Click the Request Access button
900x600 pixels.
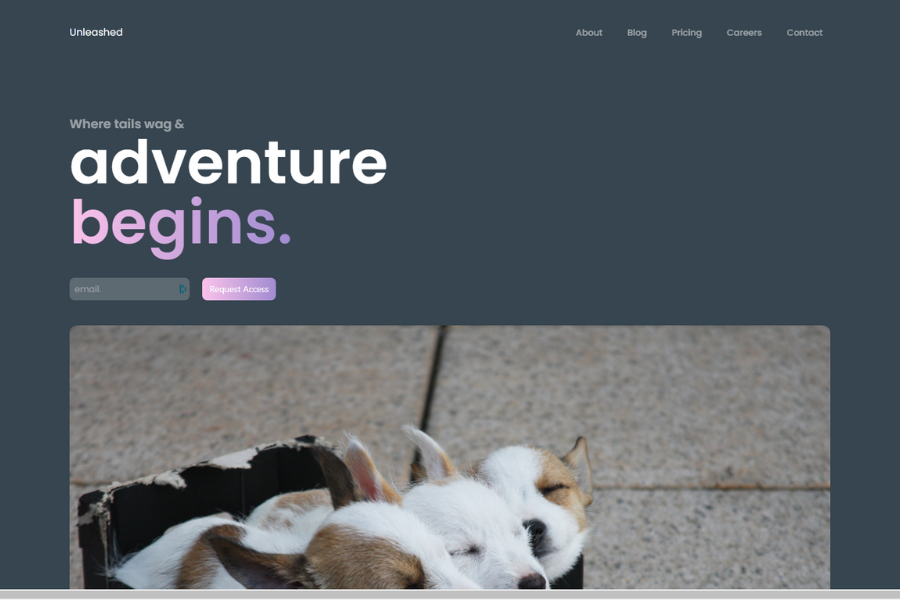239,289
